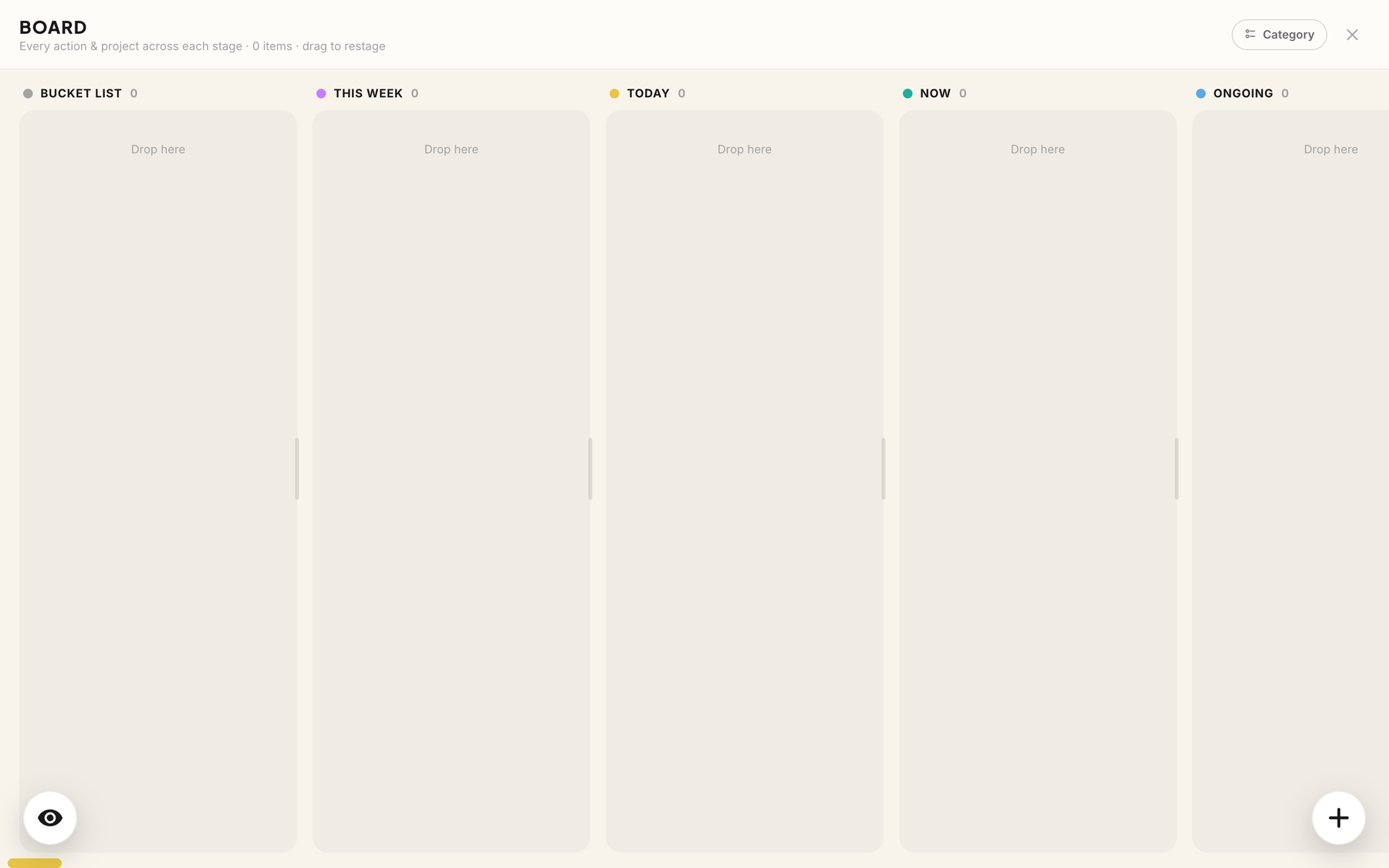Screen dimensions: 1389x868
Task: Click the This Week drop area
Action: [451, 481]
